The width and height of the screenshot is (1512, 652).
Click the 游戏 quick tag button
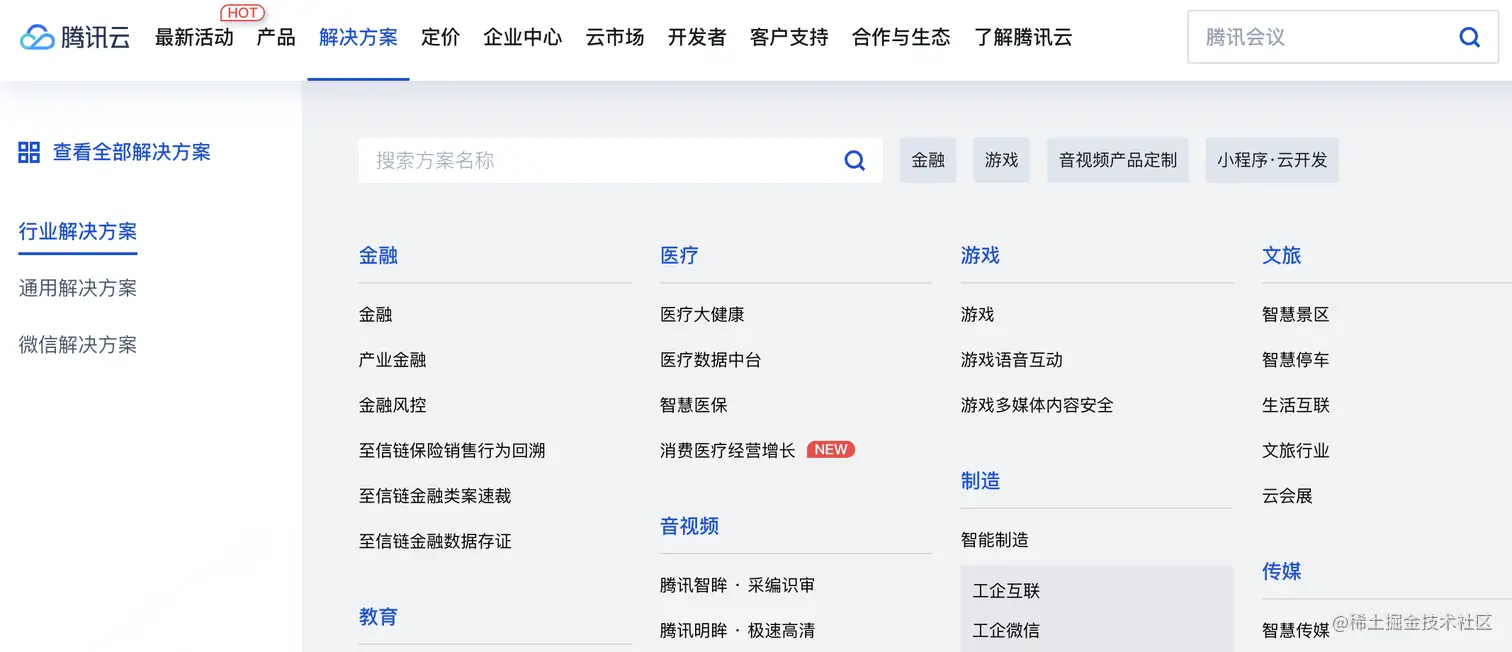[1001, 160]
